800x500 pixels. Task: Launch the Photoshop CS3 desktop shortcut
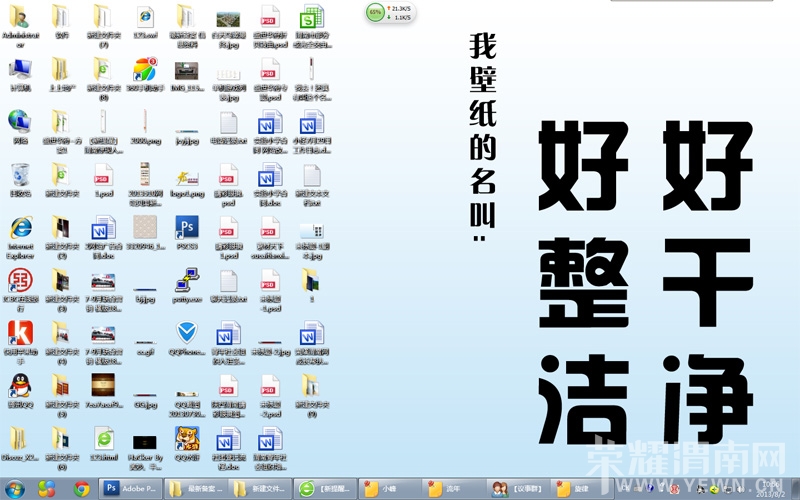[186, 228]
